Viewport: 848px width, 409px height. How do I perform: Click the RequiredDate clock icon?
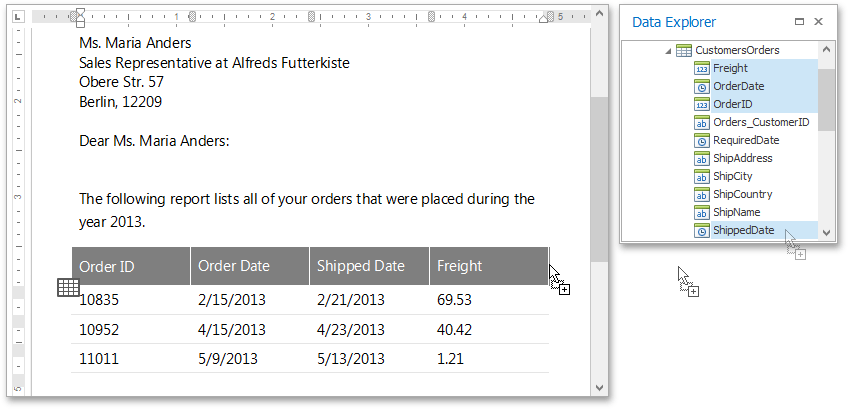pyautogui.click(x=702, y=140)
